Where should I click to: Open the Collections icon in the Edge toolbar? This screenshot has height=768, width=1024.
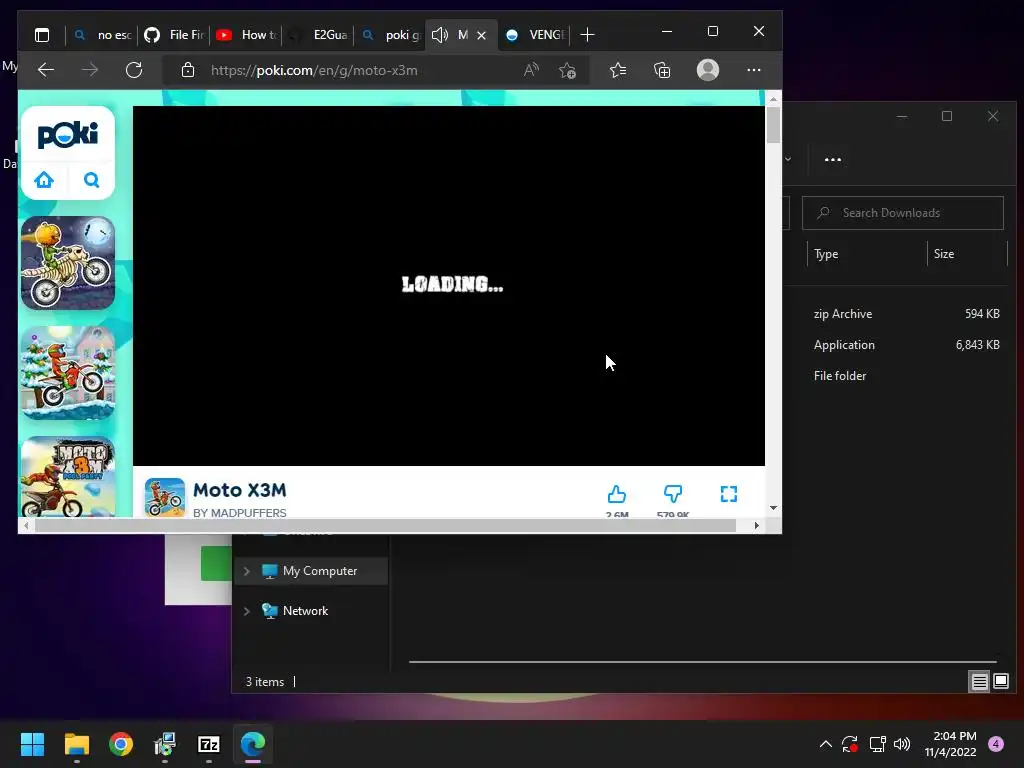tap(662, 70)
